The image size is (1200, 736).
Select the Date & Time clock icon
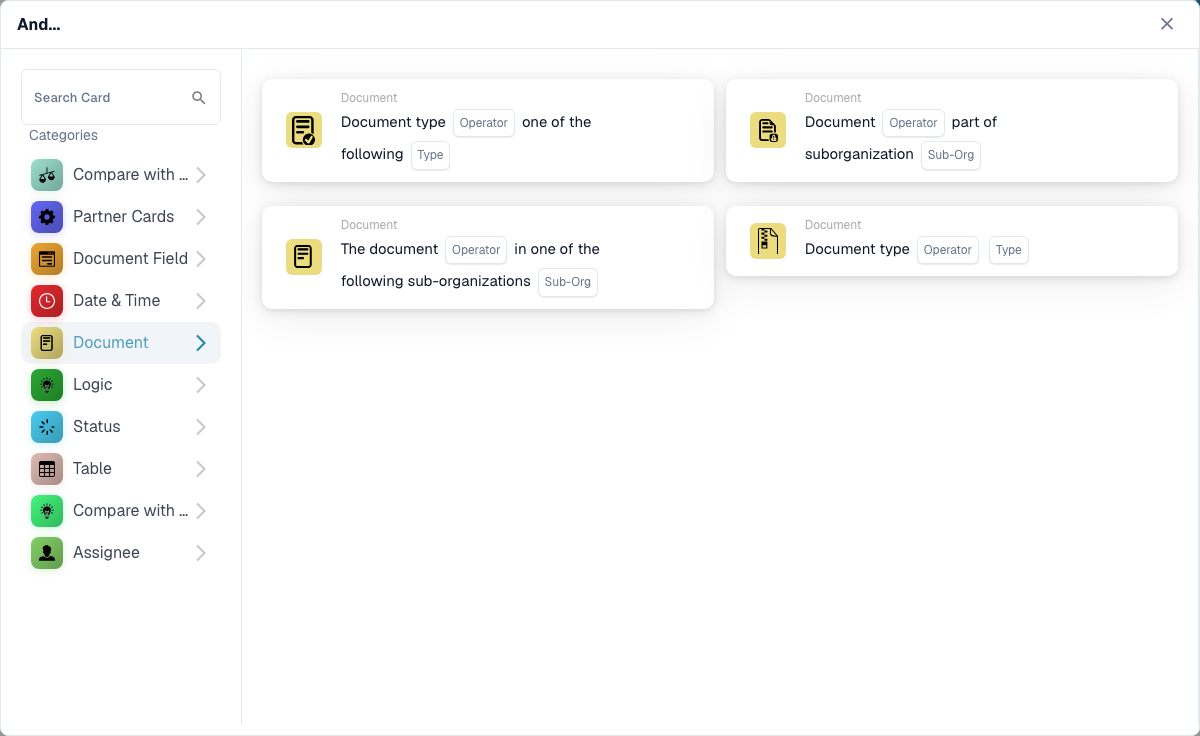[47, 301]
